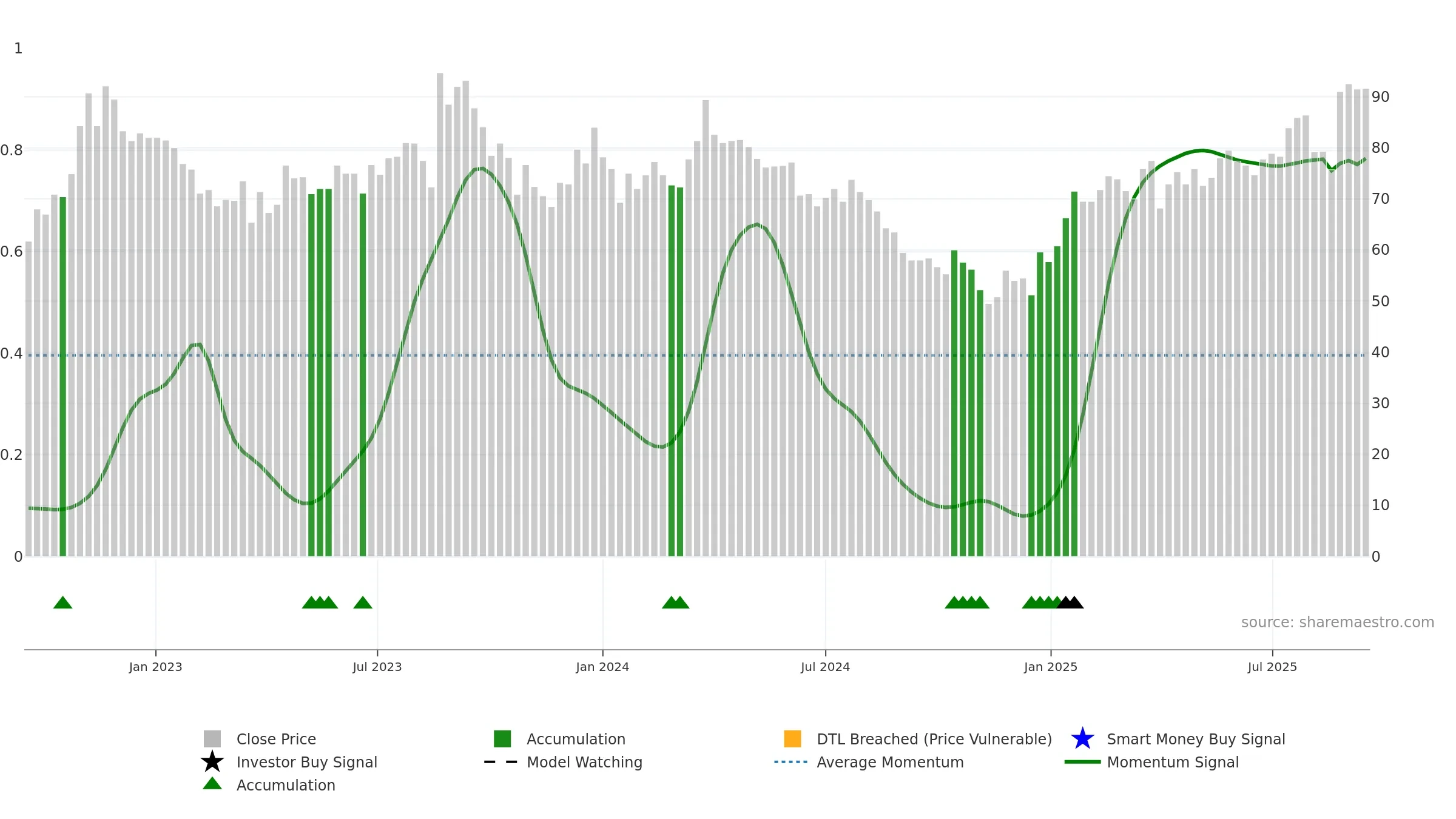Image resolution: width=1456 pixels, height=819 pixels.
Task: Click the Model Watching legend text
Action: 584,762
